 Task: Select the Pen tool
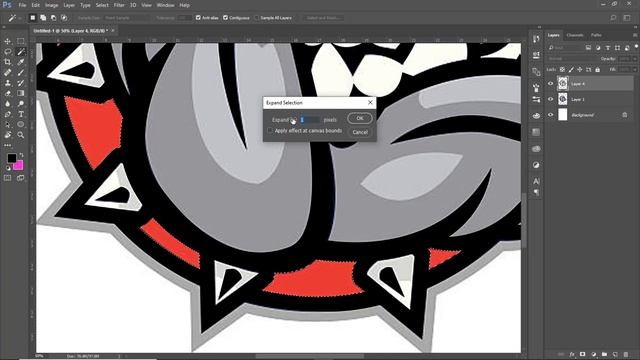[7, 114]
